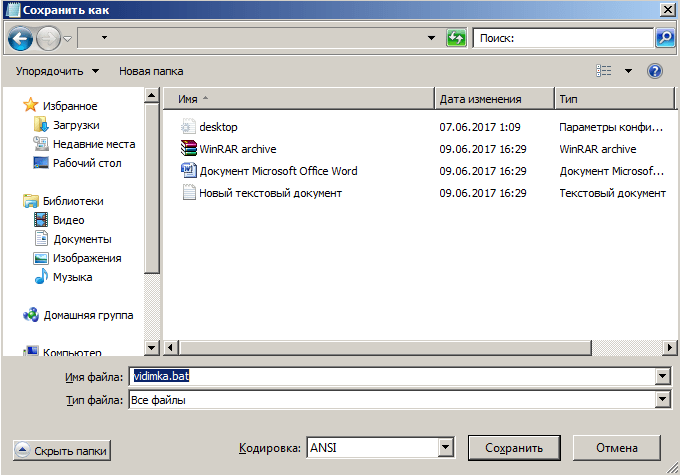Click the blue Help icon
680x475 pixels.
coord(655,71)
